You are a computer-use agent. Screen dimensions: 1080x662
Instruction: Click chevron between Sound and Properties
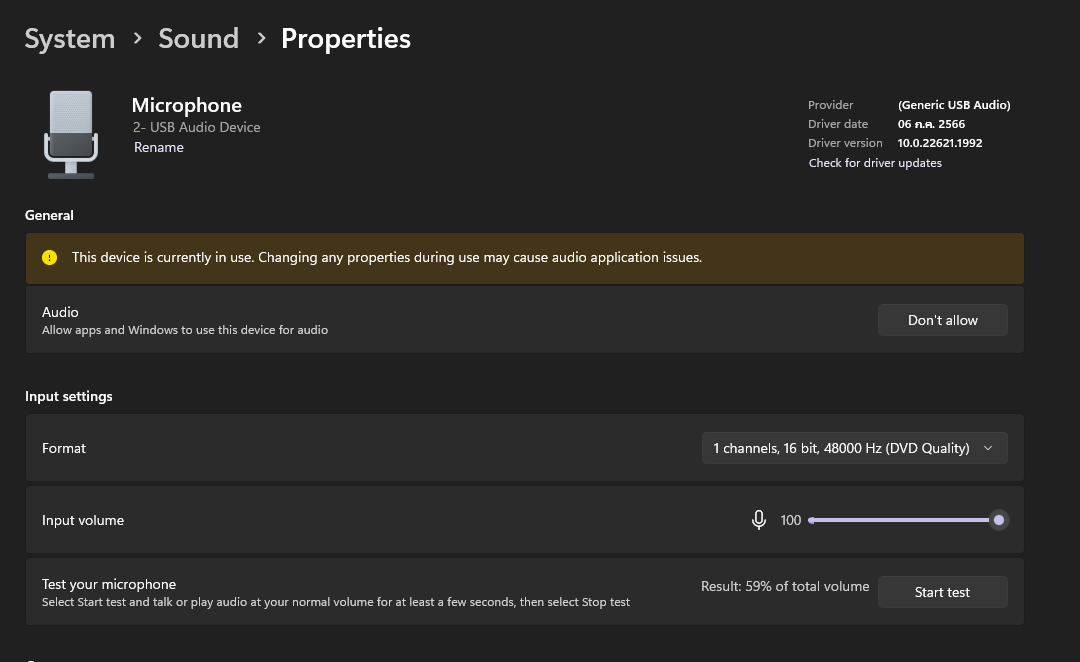pos(261,39)
